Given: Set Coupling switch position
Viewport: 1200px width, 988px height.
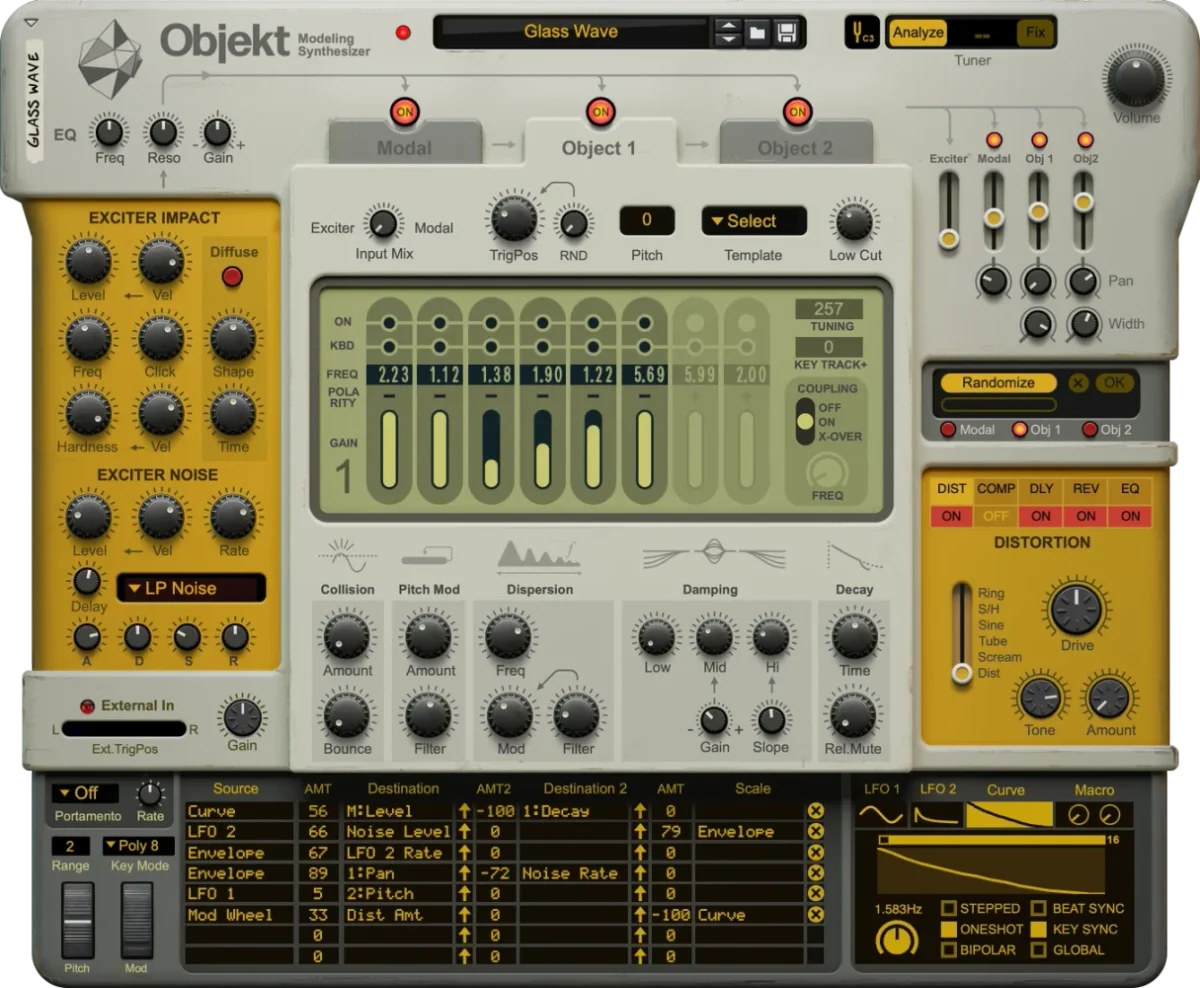Looking at the screenshot, I should coord(805,421).
